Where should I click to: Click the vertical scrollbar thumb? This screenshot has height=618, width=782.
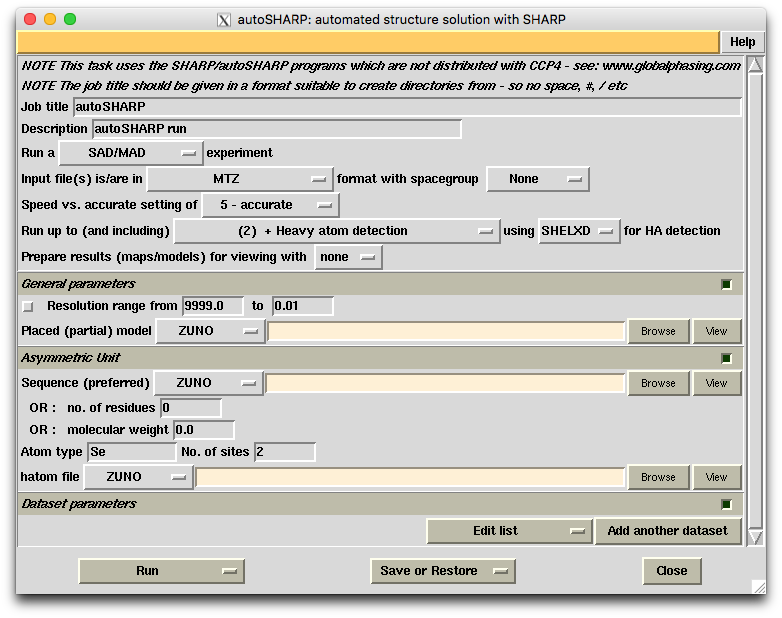click(755, 301)
